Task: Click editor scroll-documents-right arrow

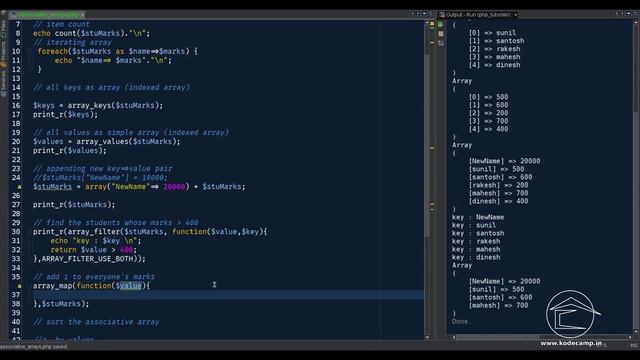Action: [418, 13]
